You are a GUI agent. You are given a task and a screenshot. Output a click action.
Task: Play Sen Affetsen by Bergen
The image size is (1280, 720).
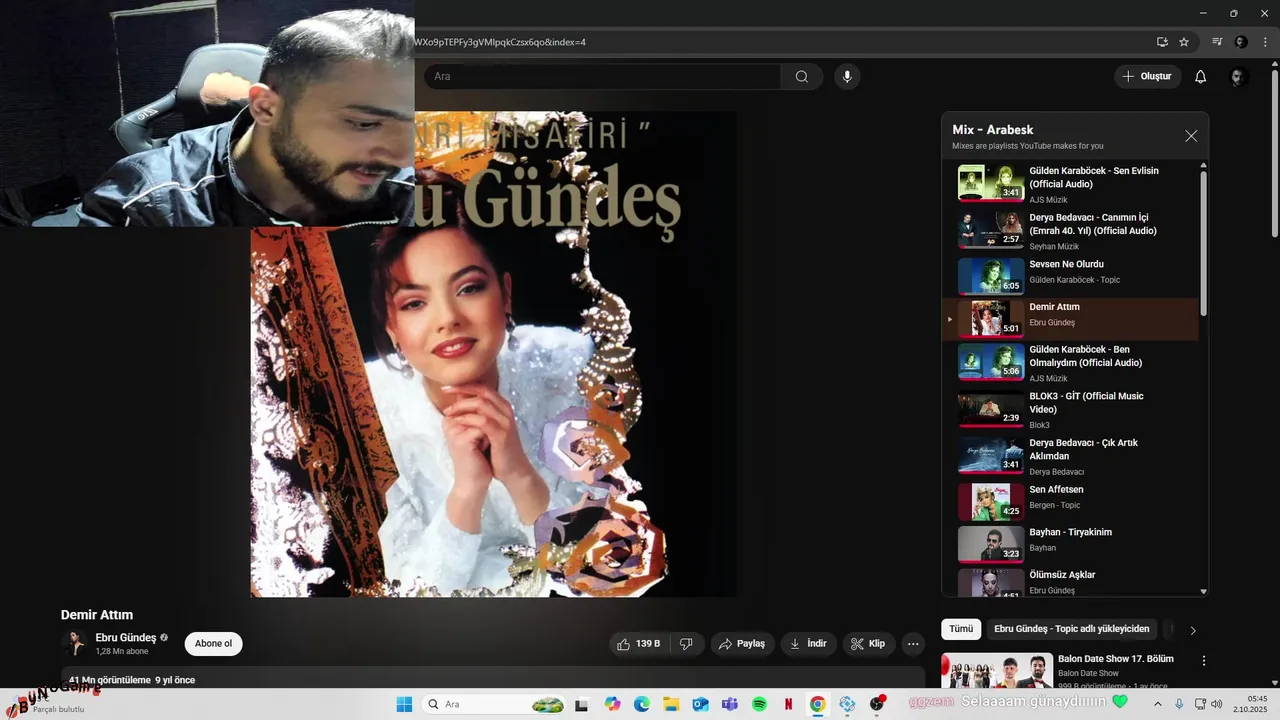tap(1070, 501)
